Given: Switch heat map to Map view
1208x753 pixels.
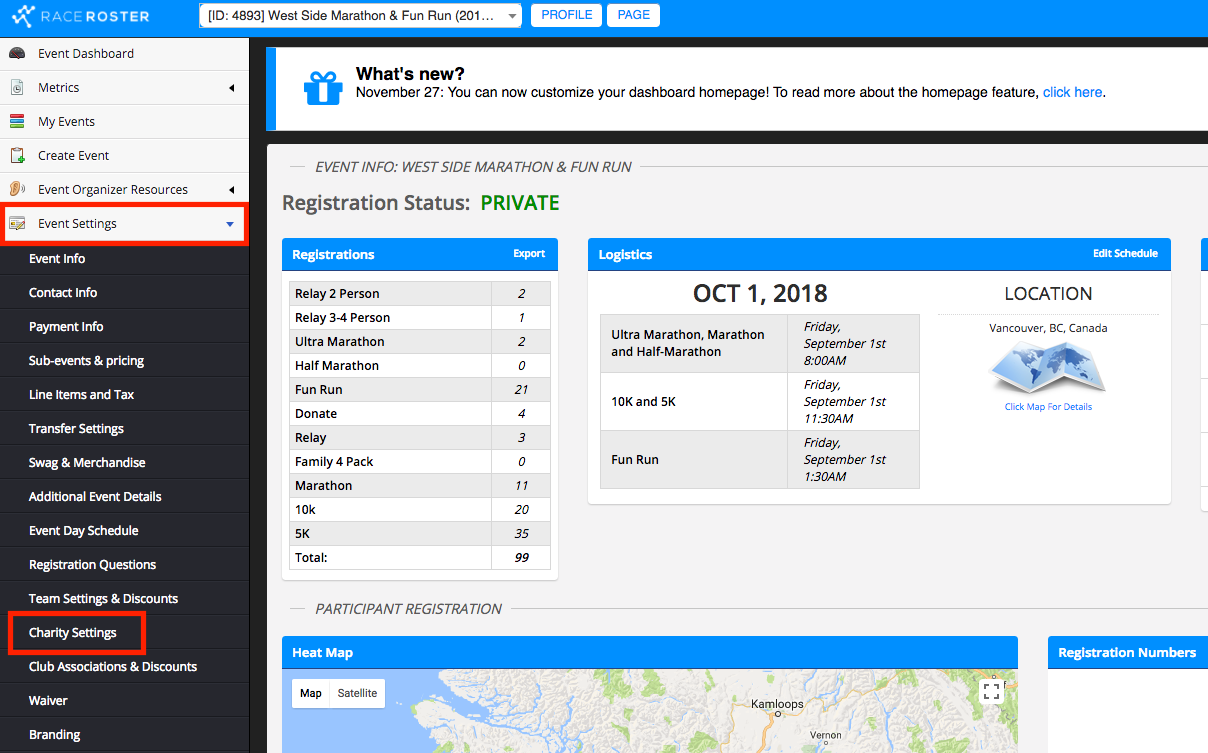Looking at the screenshot, I should click(311, 693).
